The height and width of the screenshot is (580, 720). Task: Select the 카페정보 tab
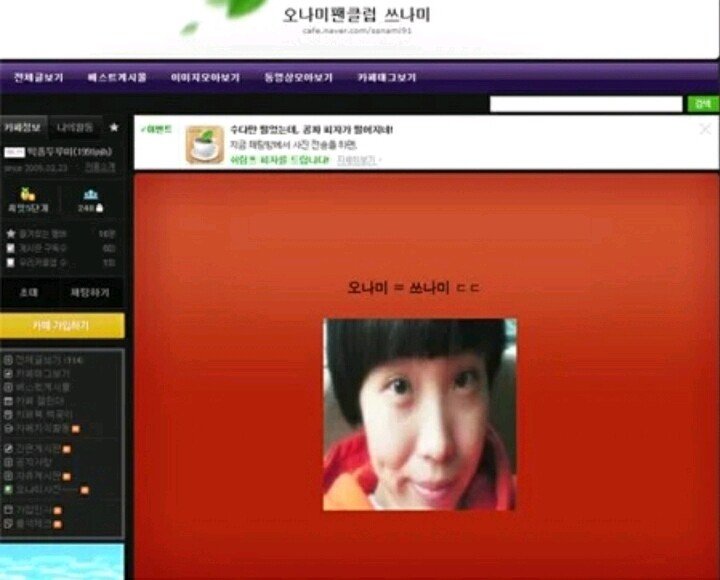23,127
